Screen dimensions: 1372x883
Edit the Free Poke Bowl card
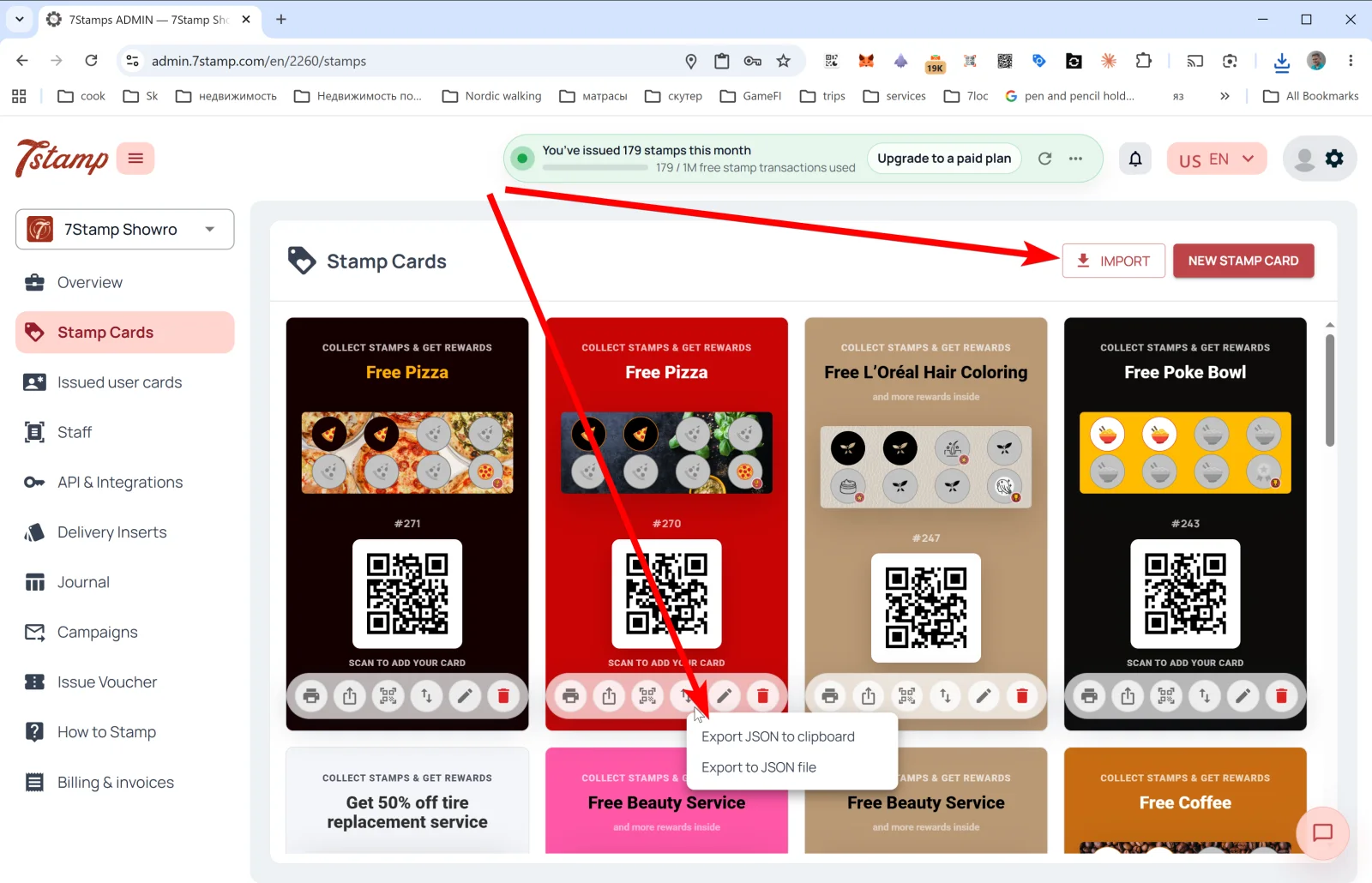(1243, 696)
